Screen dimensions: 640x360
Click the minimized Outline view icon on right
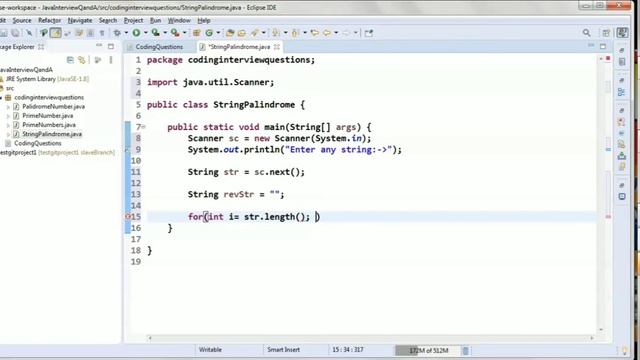click(621, 92)
